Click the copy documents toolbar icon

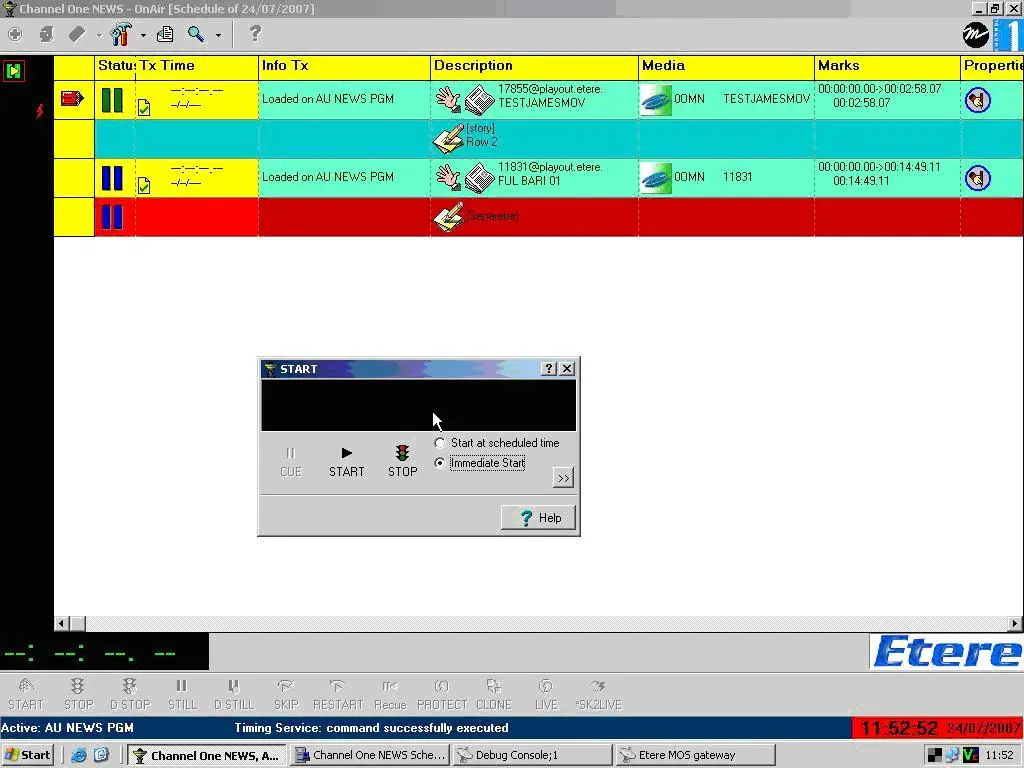(165, 35)
